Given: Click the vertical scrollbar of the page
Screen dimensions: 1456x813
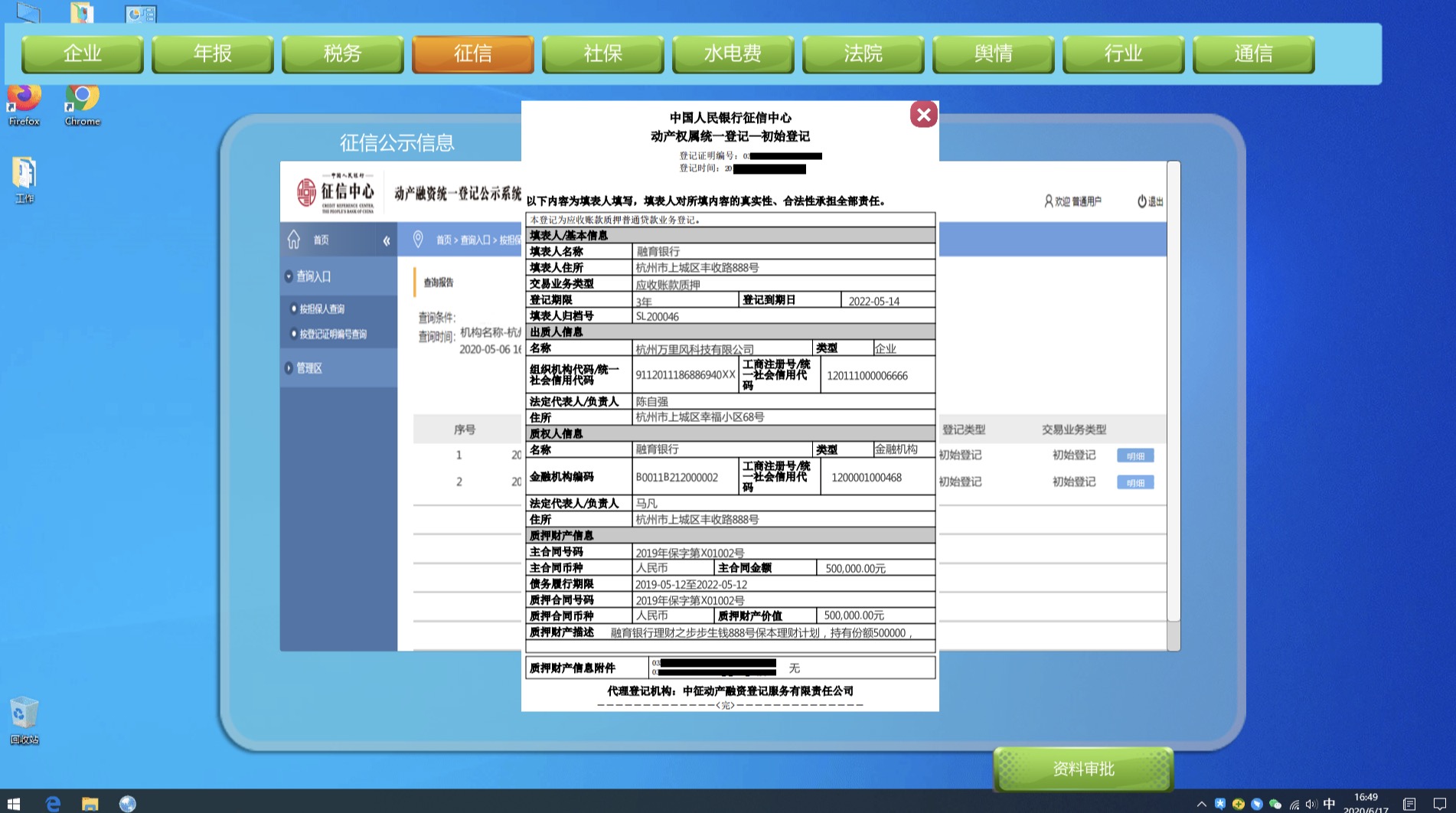Looking at the screenshot, I should pos(1174,383).
